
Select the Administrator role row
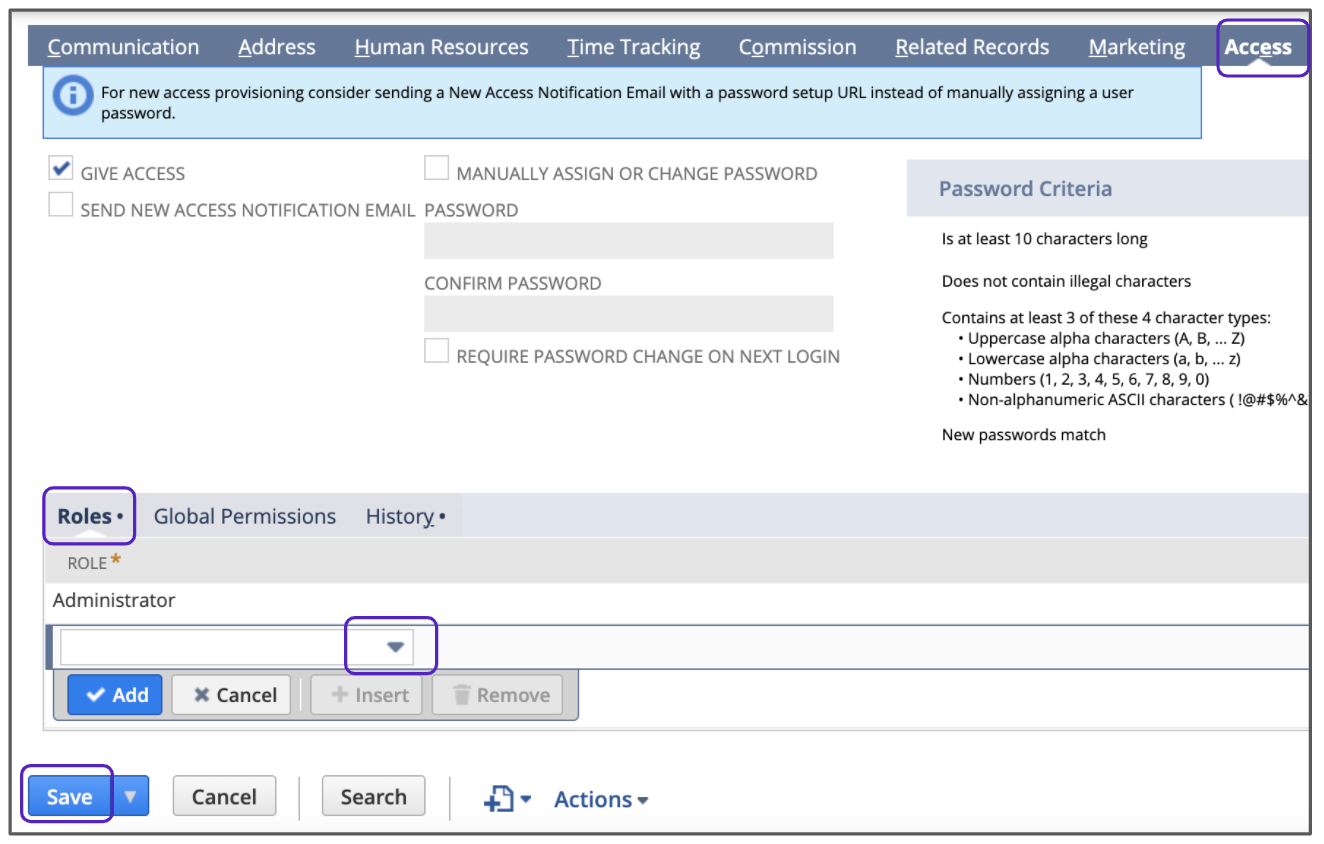point(114,600)
